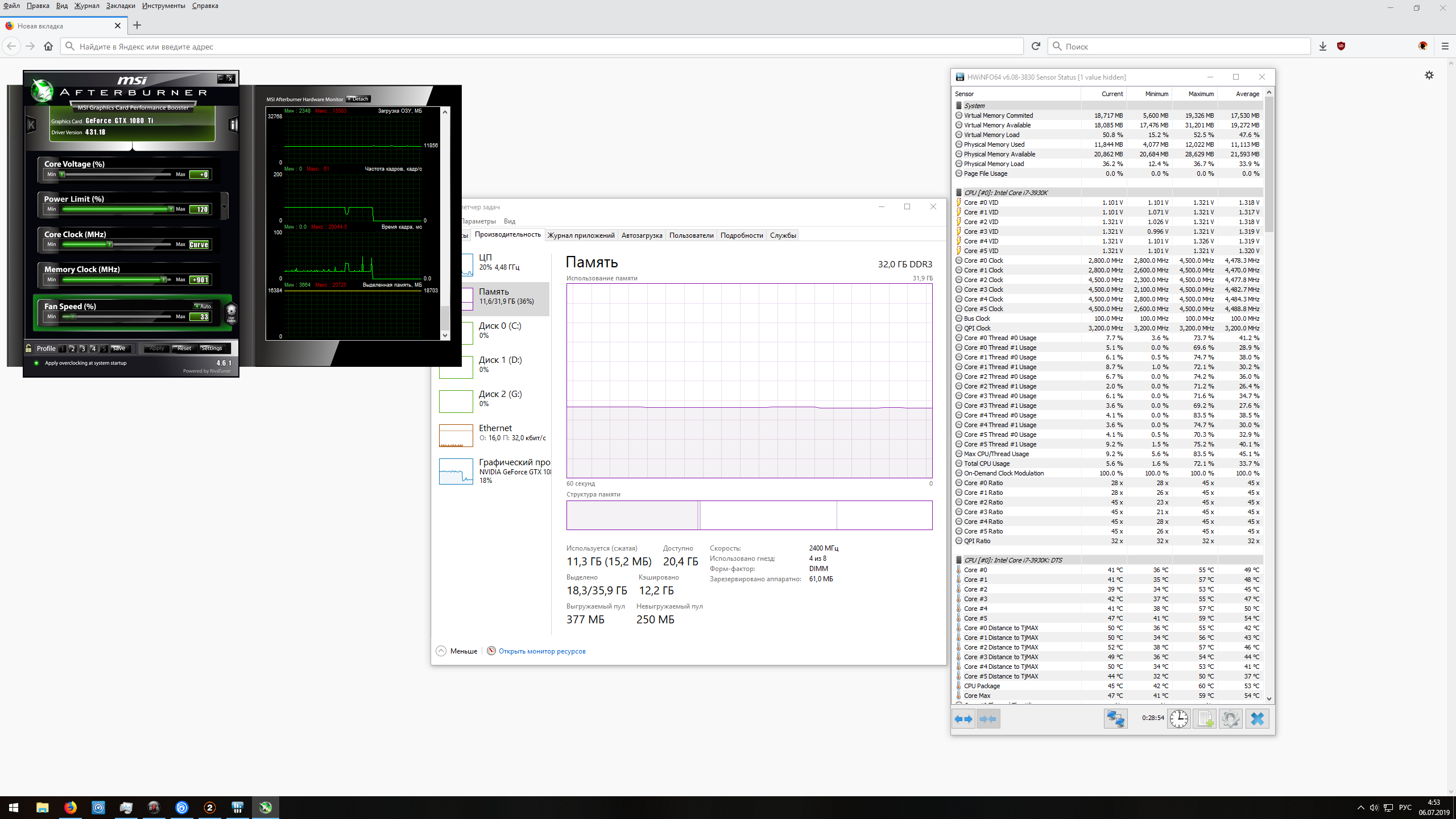The image size is (1456, 819).
Task: Reset HWiNFO elapsed time clock icon
Action: pos(1179,719)
